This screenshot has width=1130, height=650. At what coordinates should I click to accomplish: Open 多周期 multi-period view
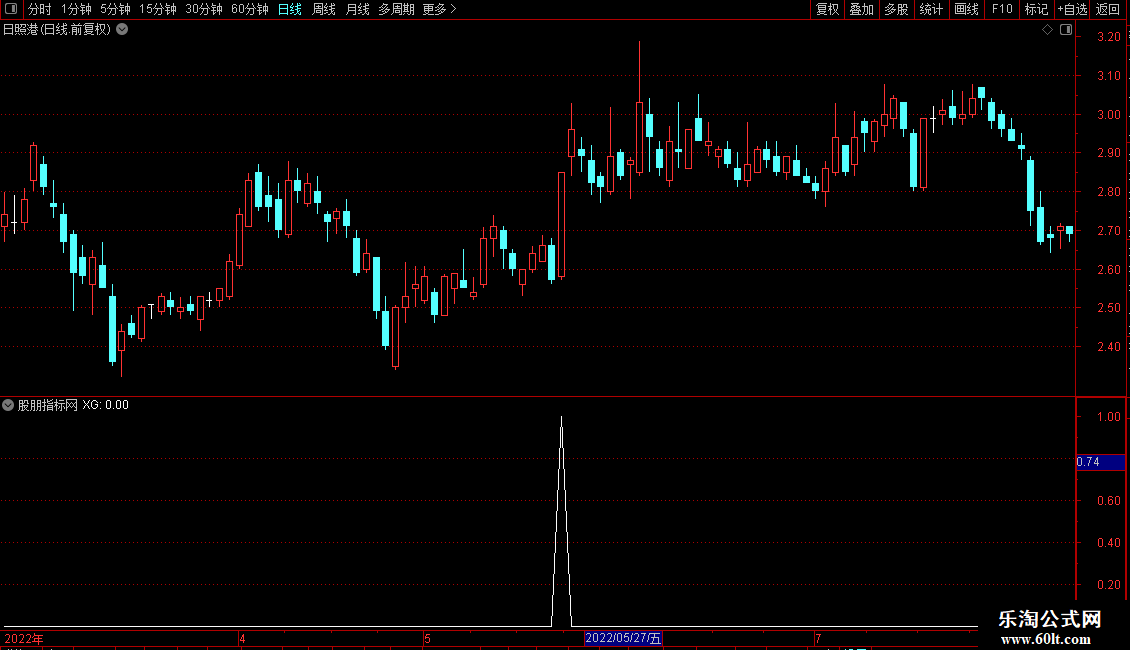pyautogui.click(x=396, y=9)
